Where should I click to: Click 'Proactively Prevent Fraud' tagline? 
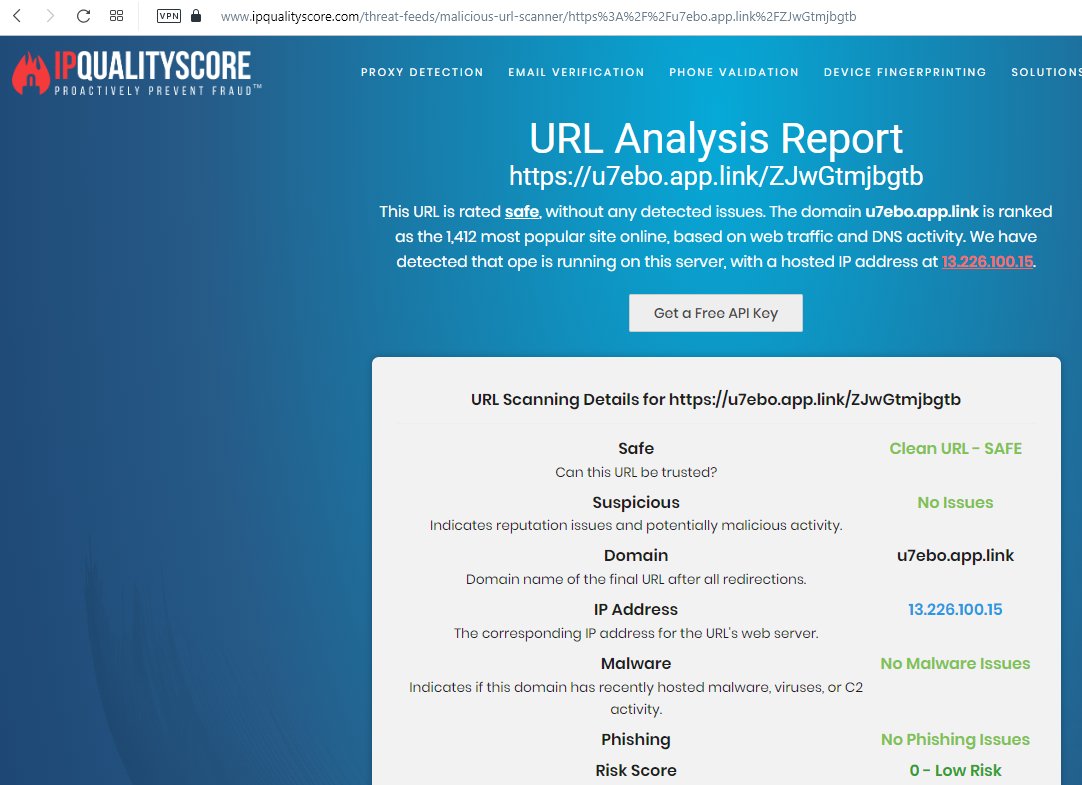(x=157, y=90)
